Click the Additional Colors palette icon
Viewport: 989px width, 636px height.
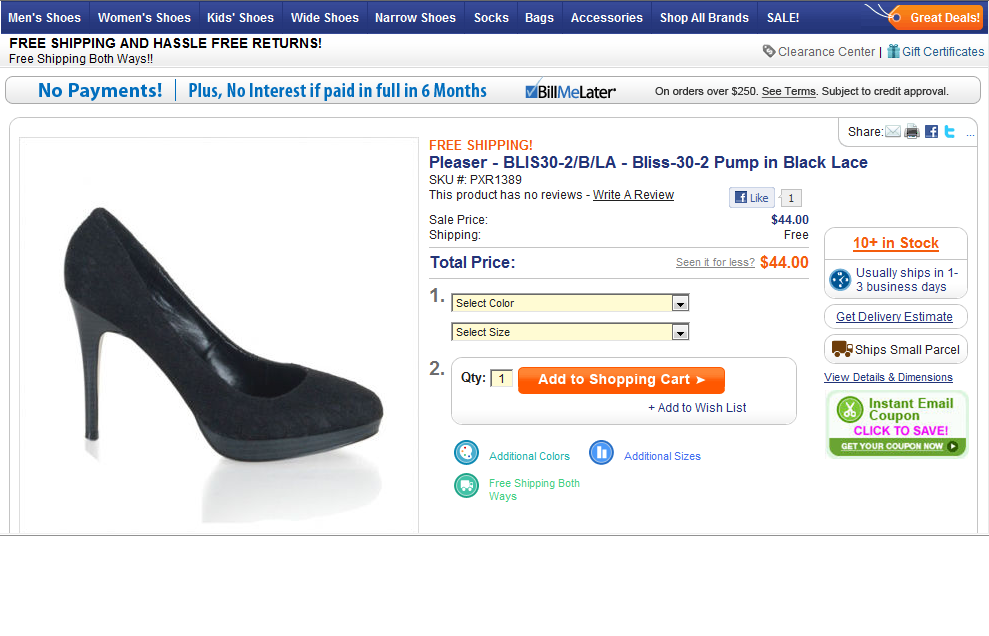[467, 452]
